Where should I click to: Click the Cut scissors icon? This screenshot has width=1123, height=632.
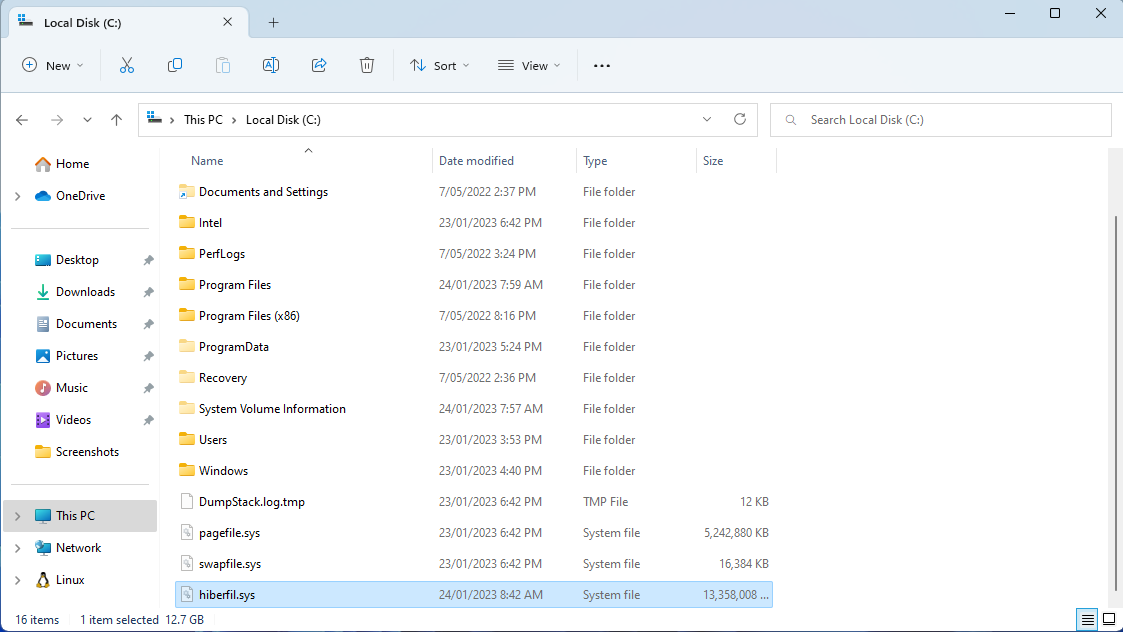[127, 65]
